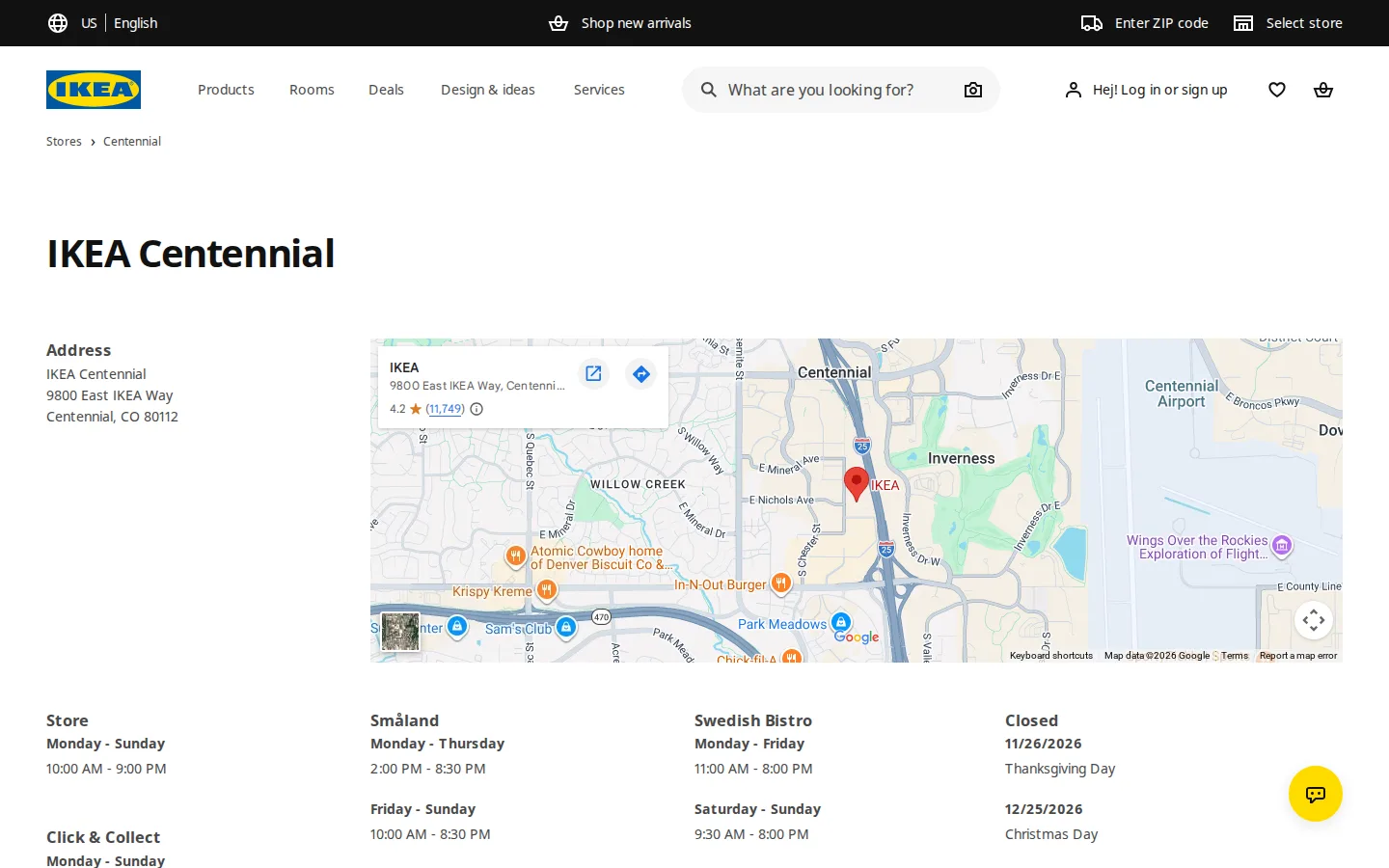Click Wings Over the Rockies marker

(1282, 546)
